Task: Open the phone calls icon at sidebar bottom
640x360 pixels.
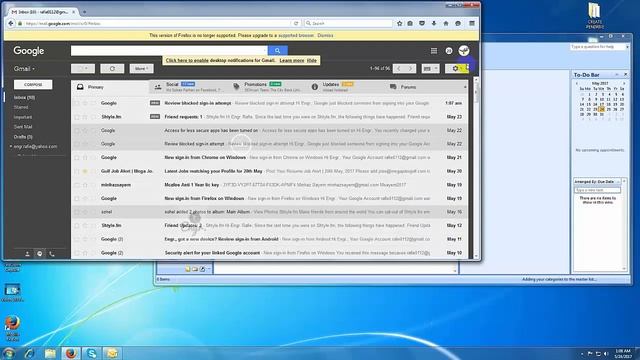Action: pyautogui.click(x=52, y=254)
